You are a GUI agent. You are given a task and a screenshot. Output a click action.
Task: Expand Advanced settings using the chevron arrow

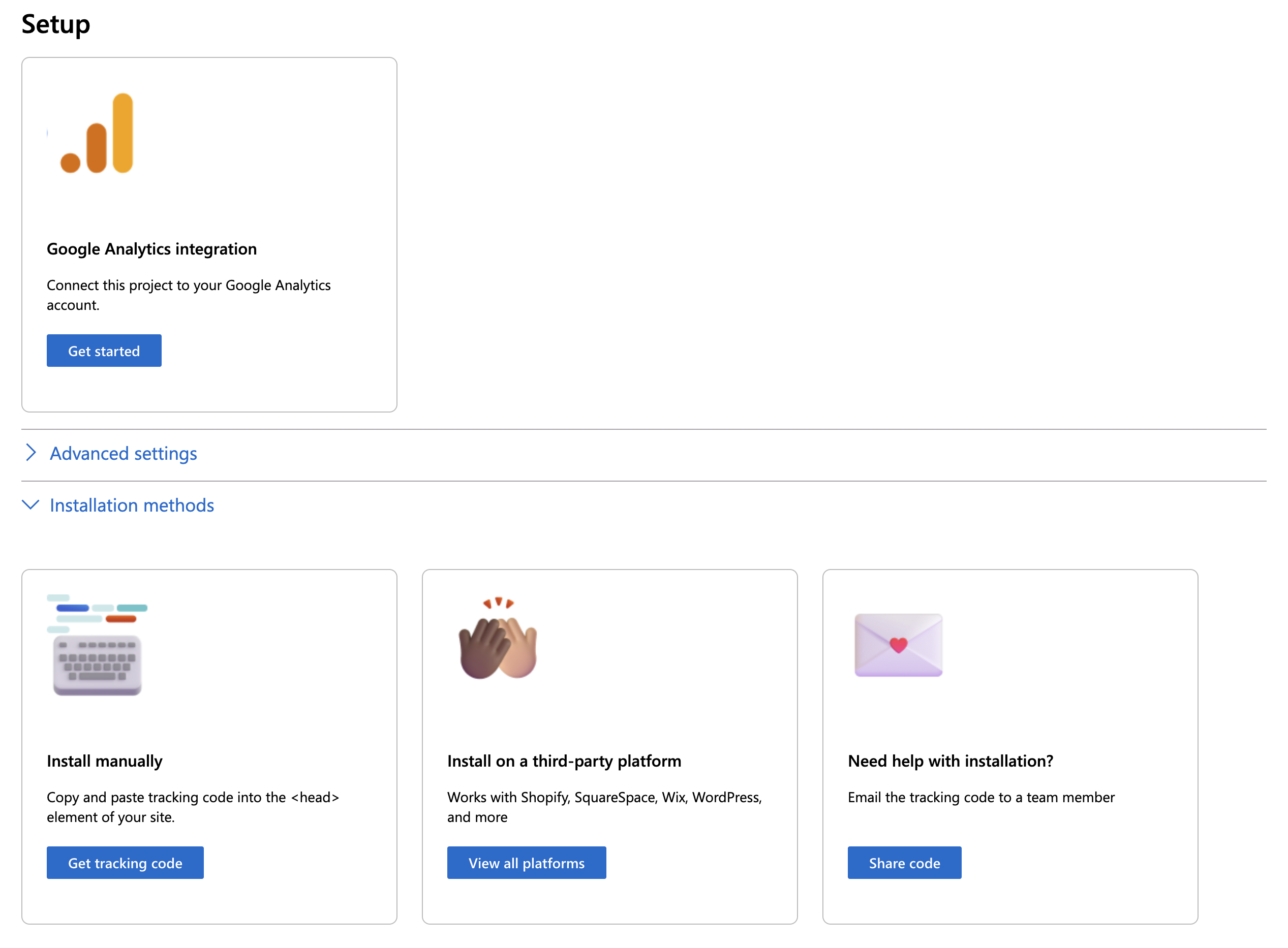pos(31,453)
